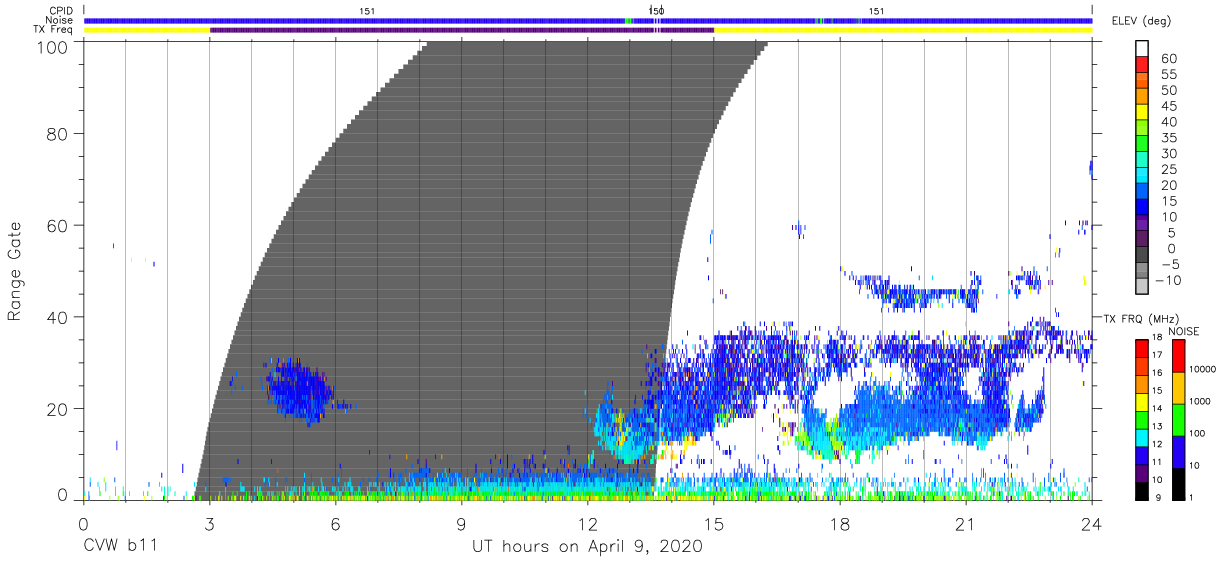Select yellow 40–45 segment of elevation colorbar
Image resolution: width=1228 pixels, height=567 pixels.
1142,111
